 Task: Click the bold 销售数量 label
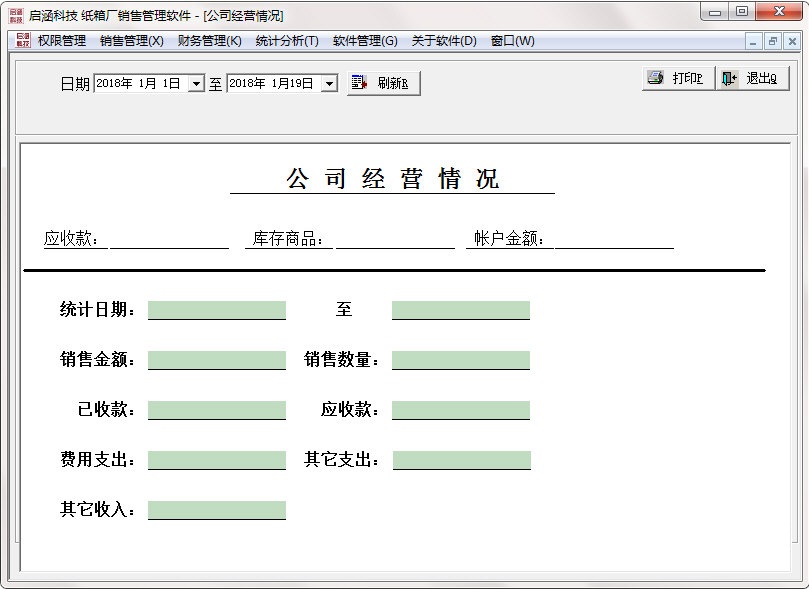(x=342, y=359)
